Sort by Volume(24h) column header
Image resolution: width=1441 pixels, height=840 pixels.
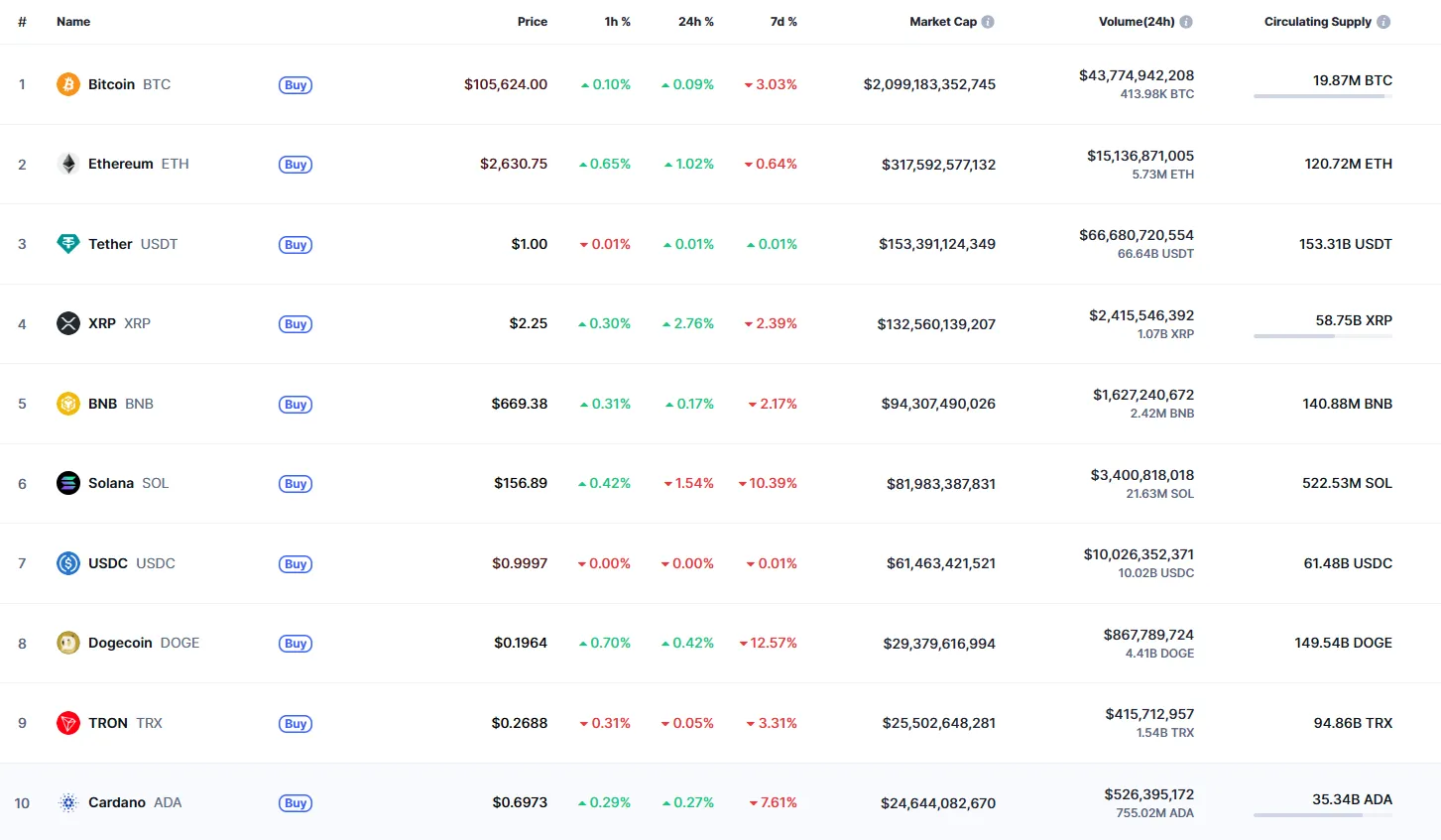1137,22
